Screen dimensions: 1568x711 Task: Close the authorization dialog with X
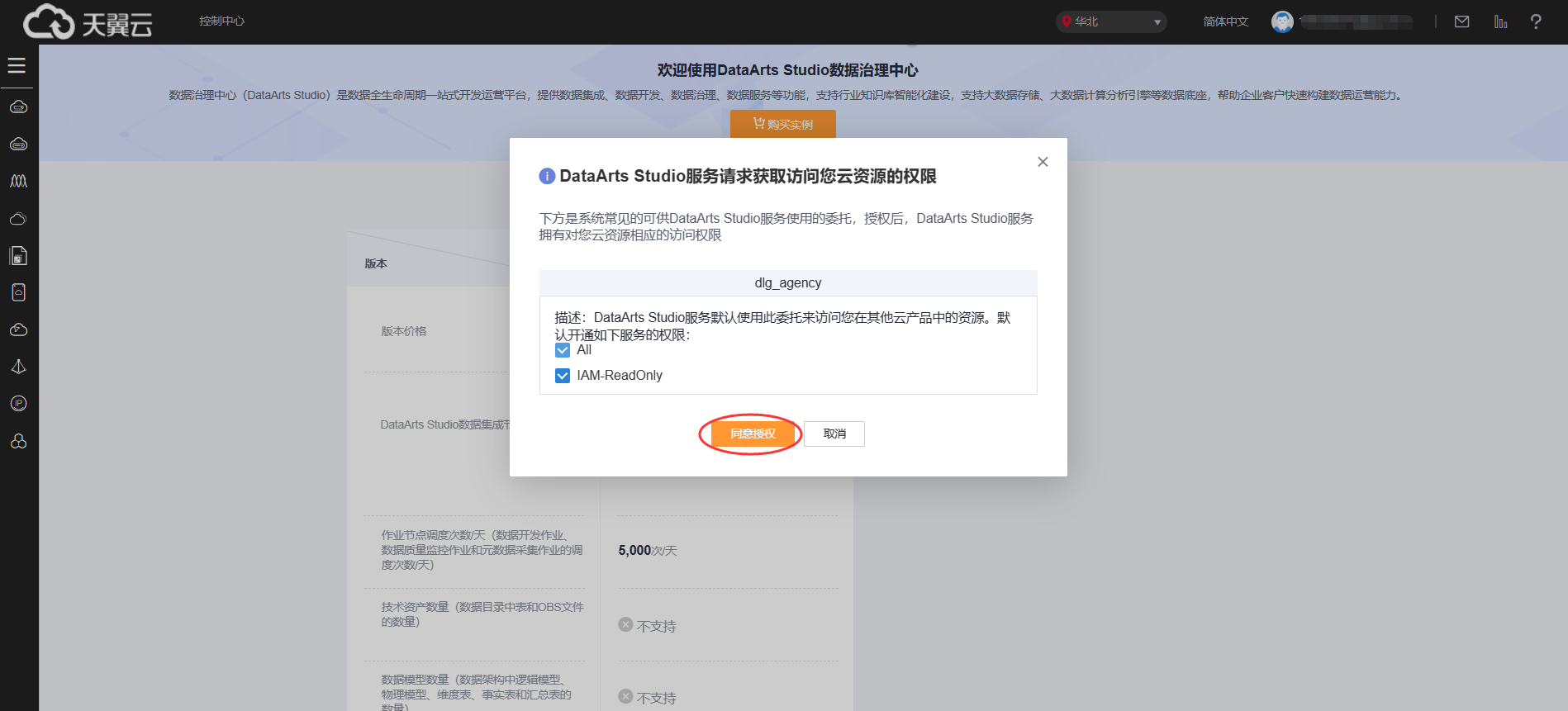[x=1043, y=162]
